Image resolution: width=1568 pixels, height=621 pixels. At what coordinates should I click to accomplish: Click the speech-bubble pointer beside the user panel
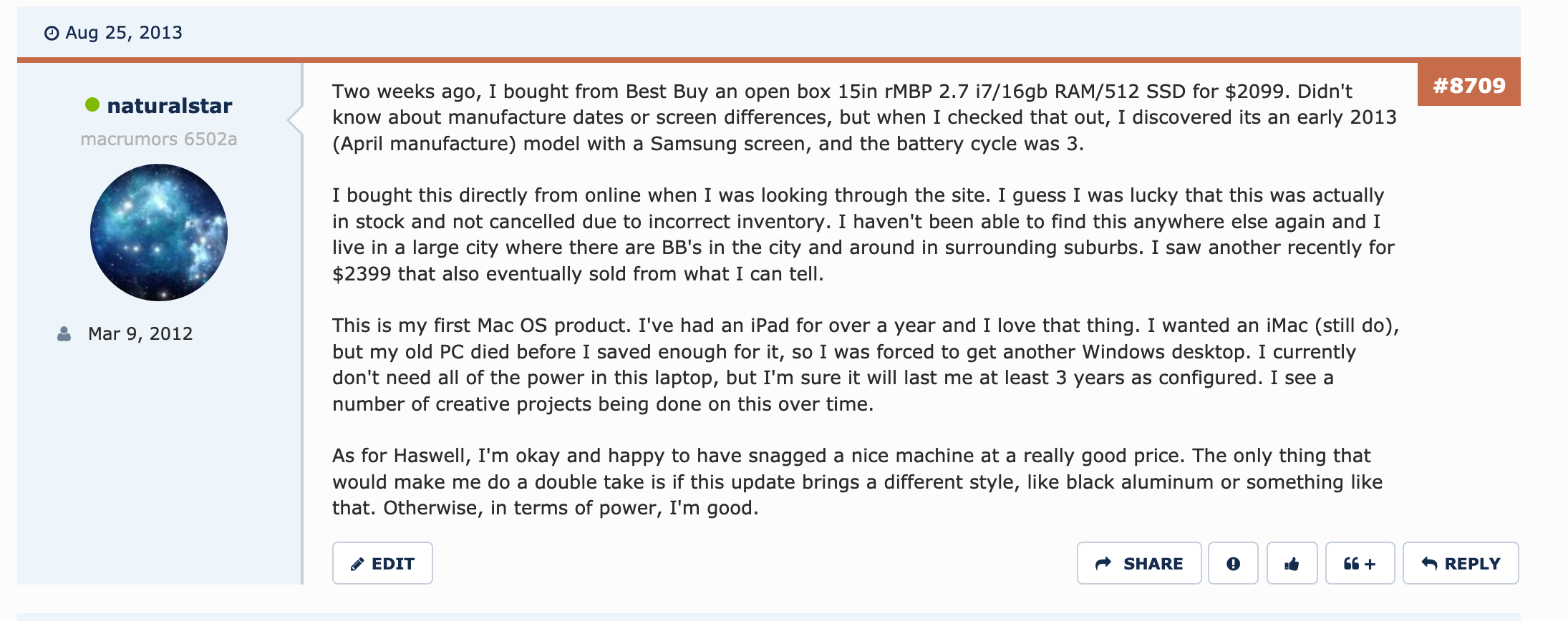[x=295, y=119]
